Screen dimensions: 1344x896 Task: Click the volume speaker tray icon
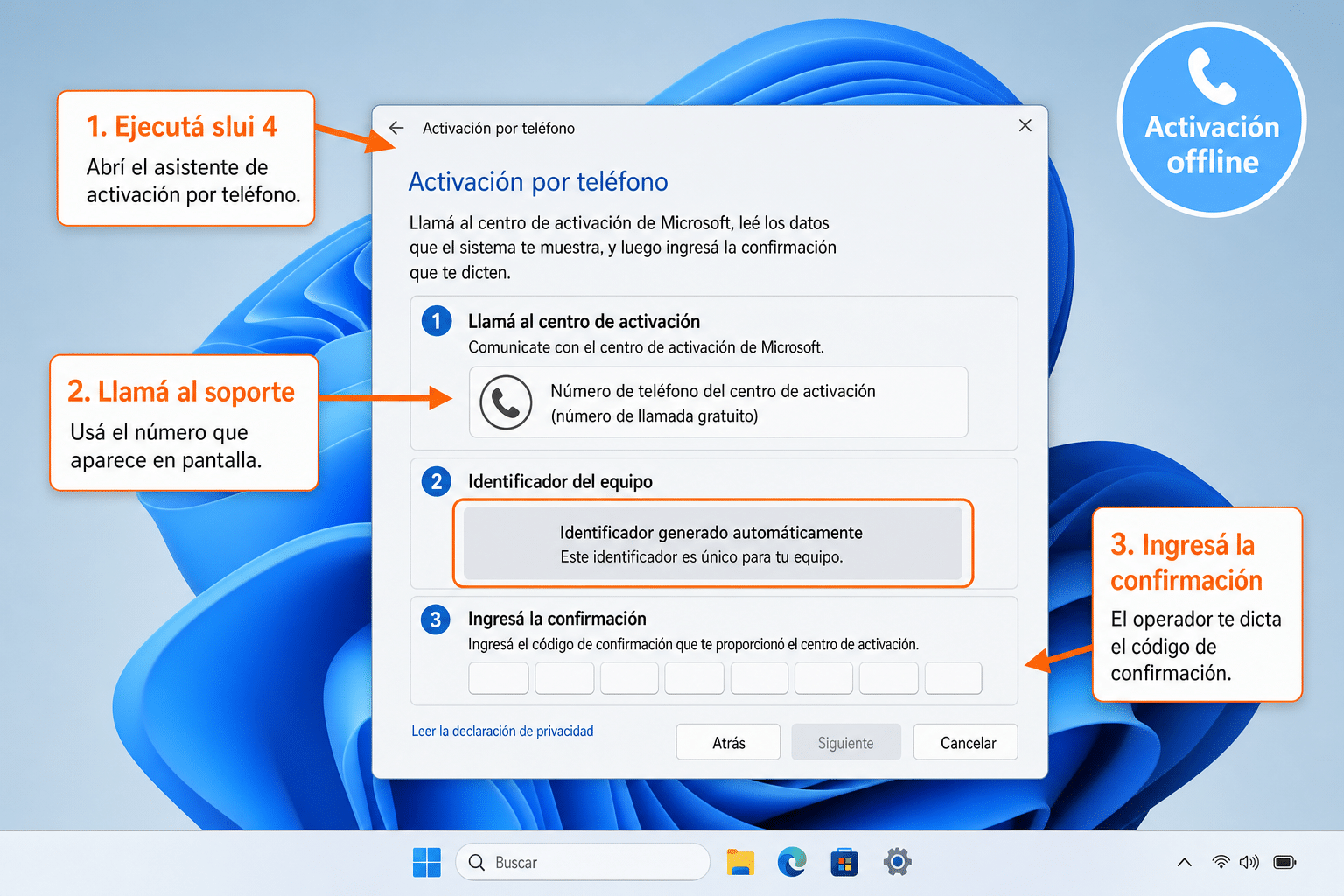pyautogui.click(x=1249, y=862)
